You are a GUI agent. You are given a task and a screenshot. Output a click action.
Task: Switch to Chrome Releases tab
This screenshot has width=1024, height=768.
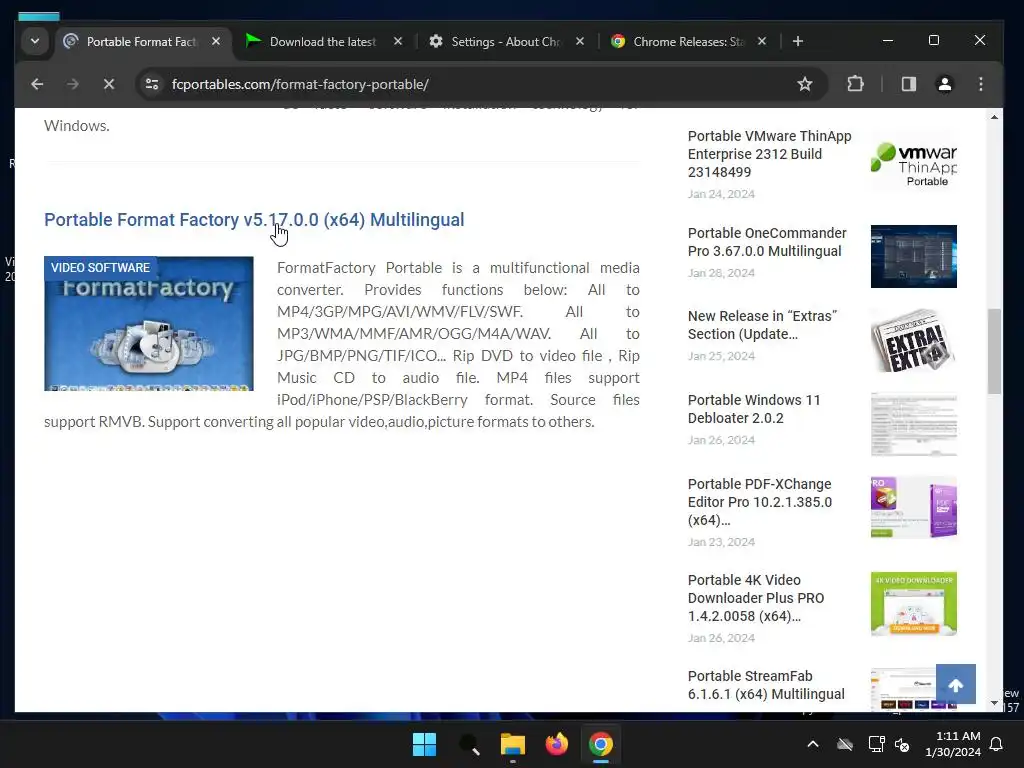tap(687, 41)
